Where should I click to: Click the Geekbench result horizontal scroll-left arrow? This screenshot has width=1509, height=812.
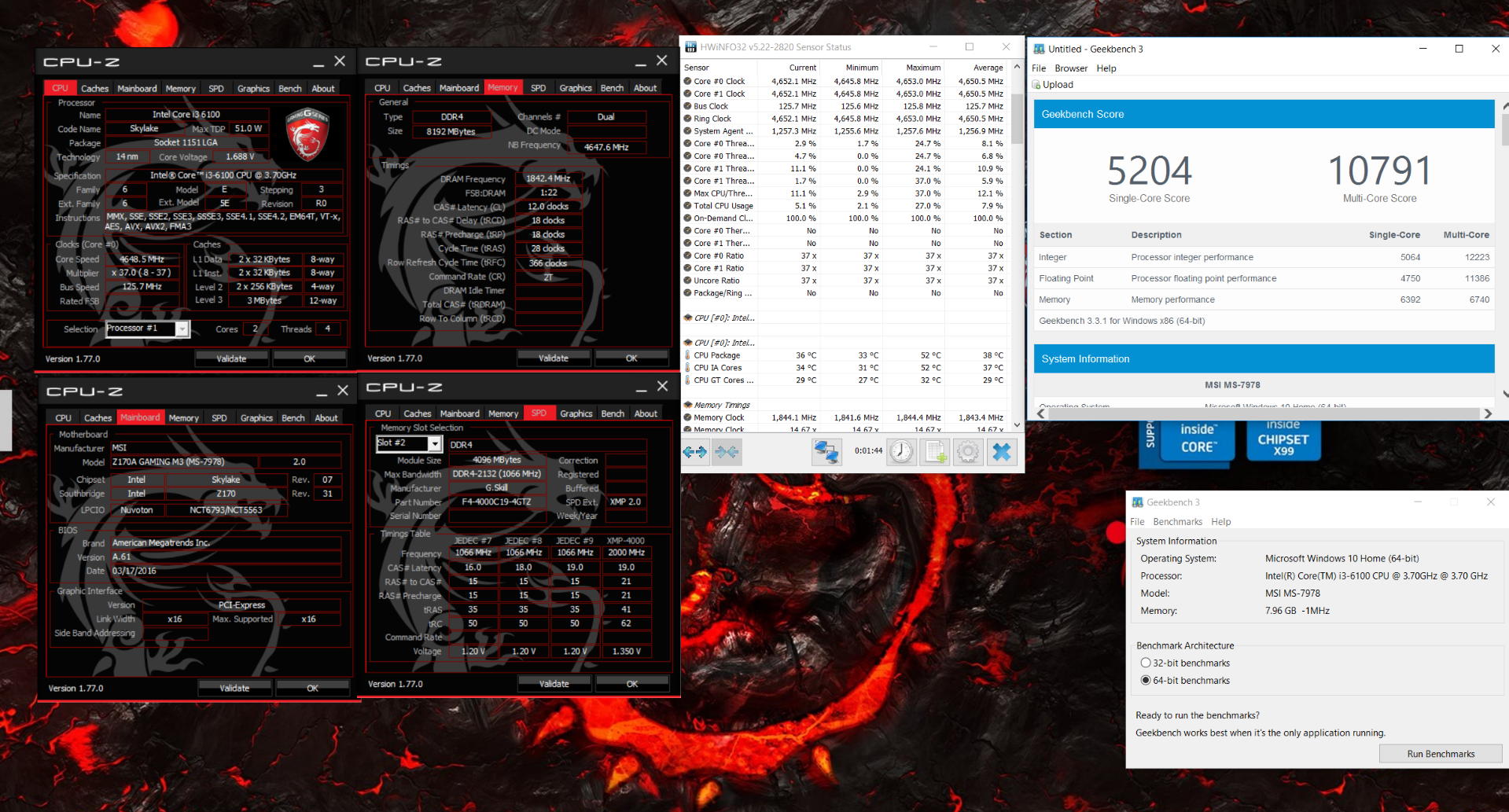[1042, 413]
